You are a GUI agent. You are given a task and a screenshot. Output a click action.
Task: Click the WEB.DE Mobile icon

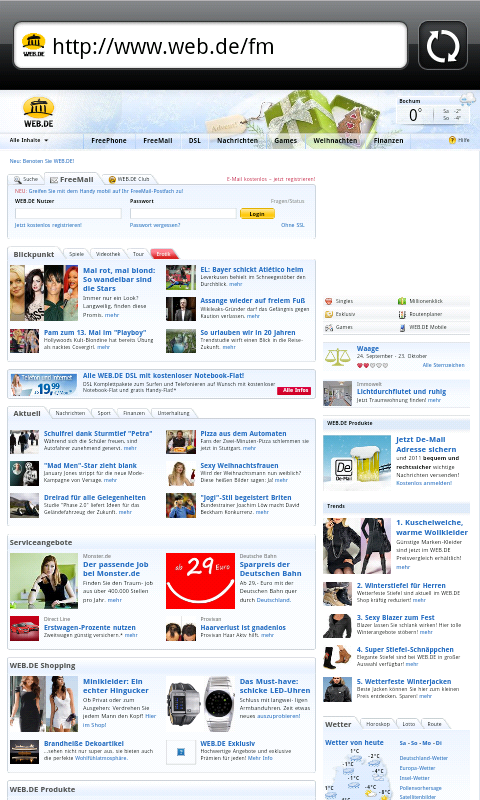click(x=402, y=327)
